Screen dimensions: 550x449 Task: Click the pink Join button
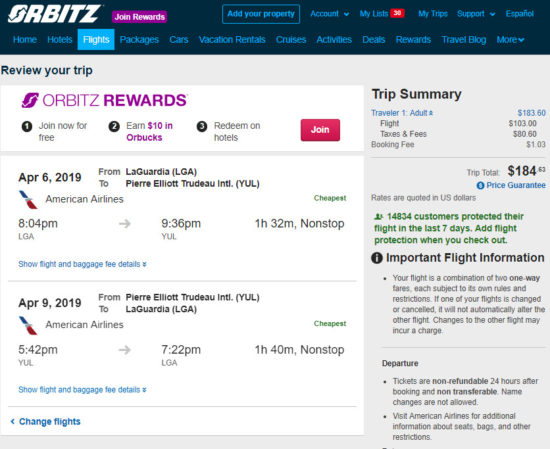tap(320, 130)
